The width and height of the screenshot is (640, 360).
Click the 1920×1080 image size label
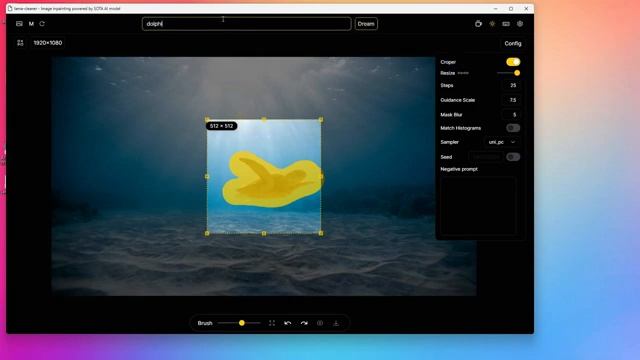coord(48,43)
